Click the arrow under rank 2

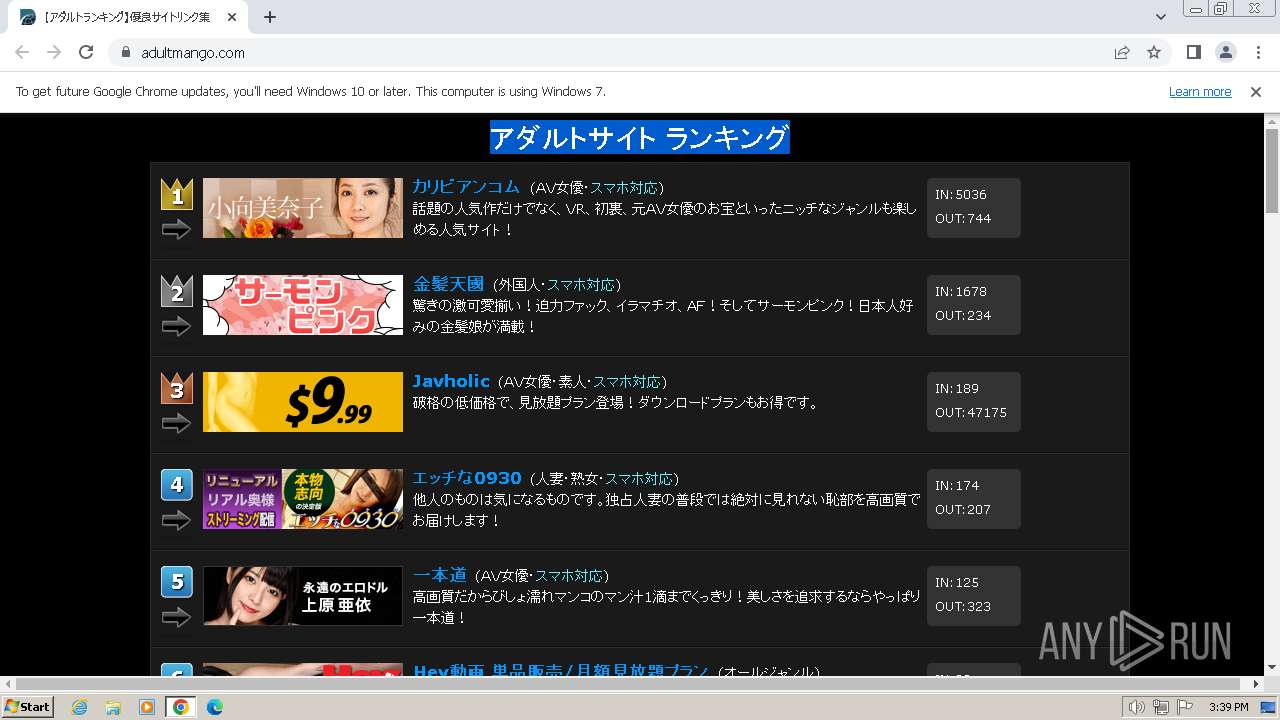point(176,327)
